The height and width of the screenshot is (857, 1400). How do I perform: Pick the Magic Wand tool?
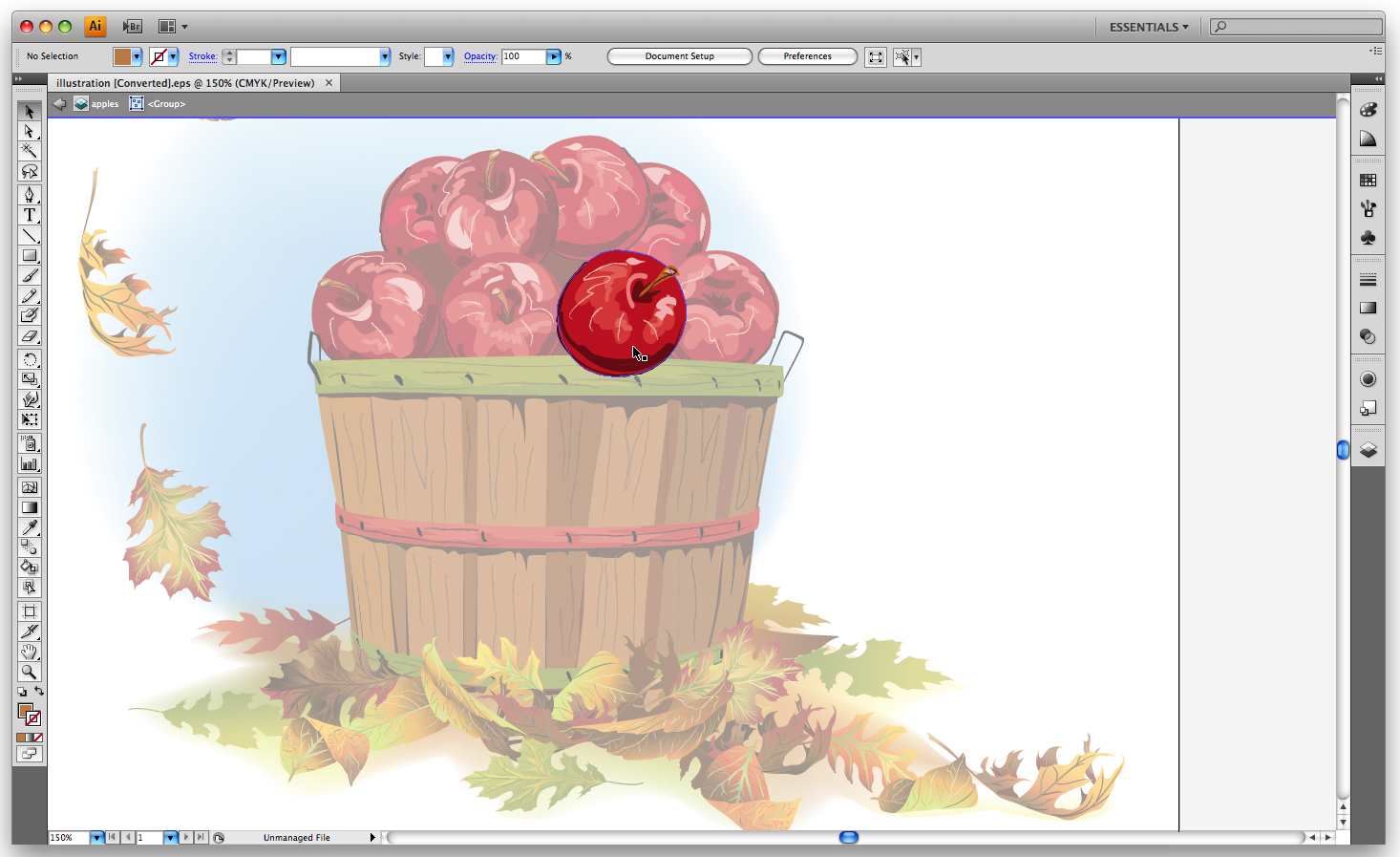click(x=30, y=151)
